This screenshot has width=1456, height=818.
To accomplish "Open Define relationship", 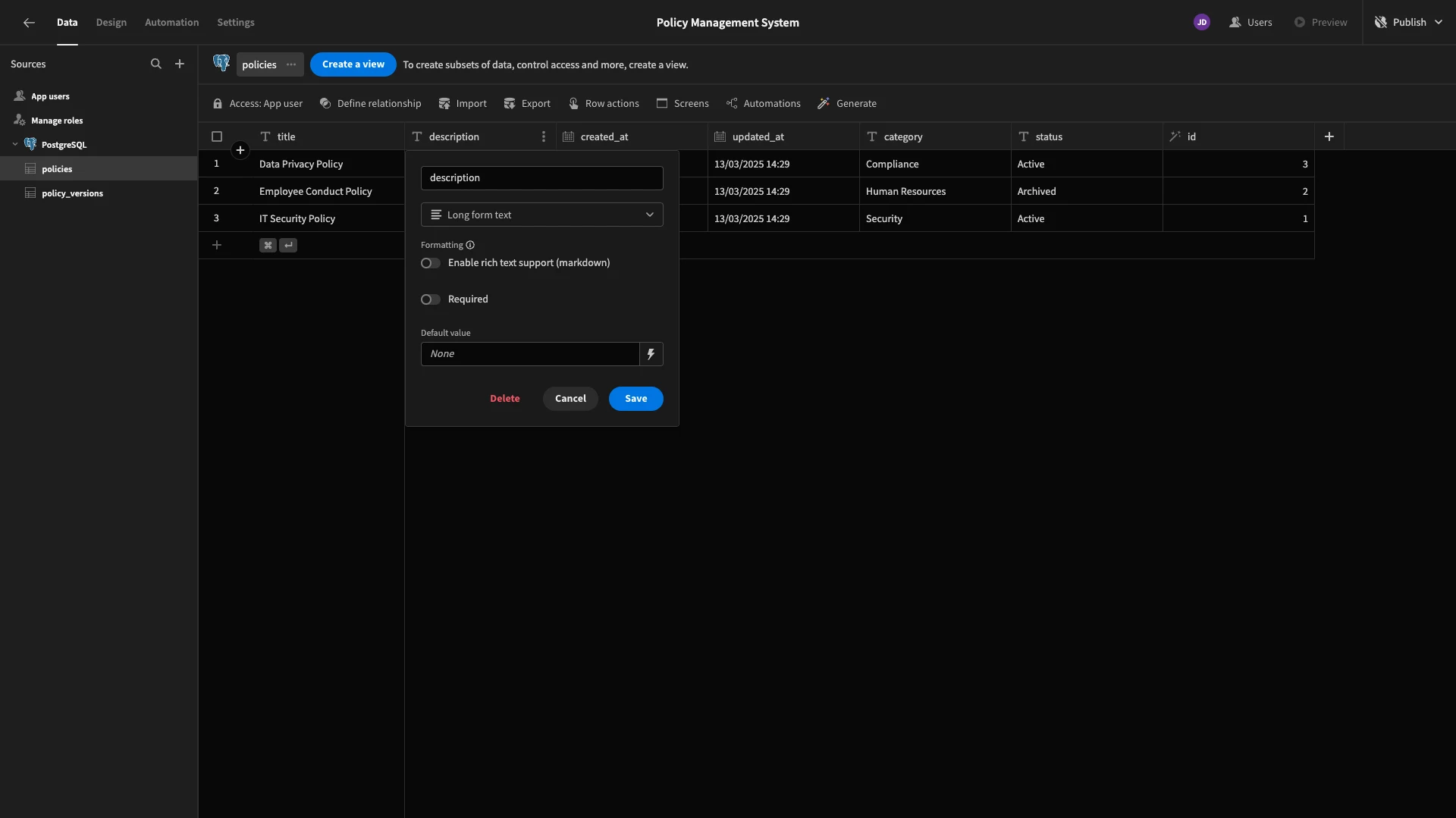I will pos(370,104).
